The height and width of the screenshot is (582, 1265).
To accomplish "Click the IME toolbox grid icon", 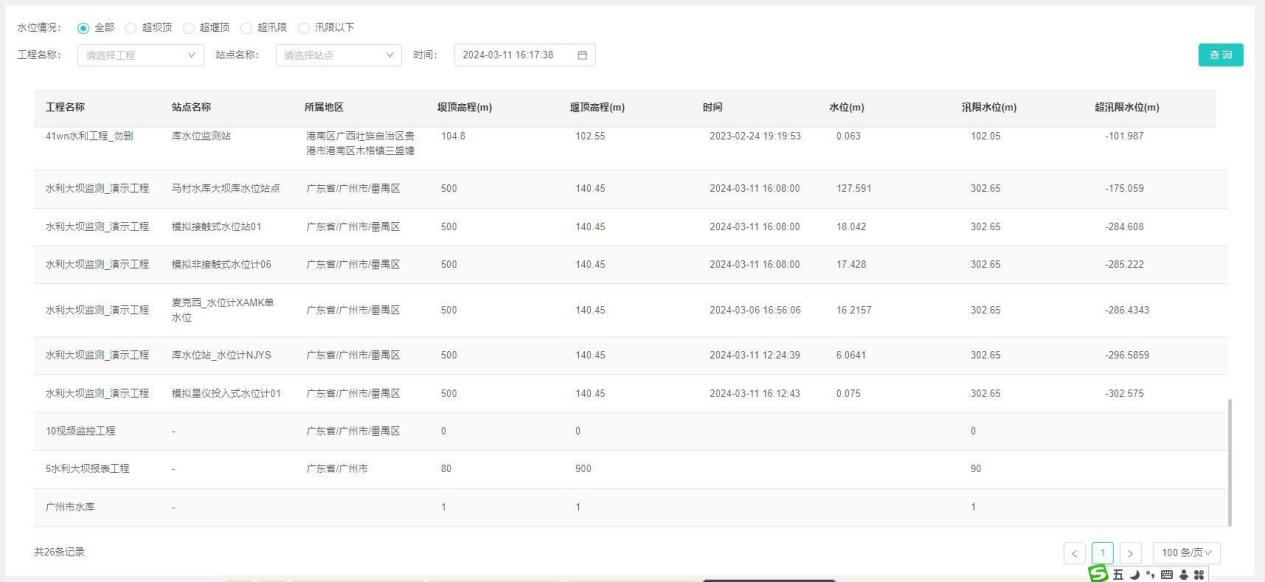I will 1198,574.
